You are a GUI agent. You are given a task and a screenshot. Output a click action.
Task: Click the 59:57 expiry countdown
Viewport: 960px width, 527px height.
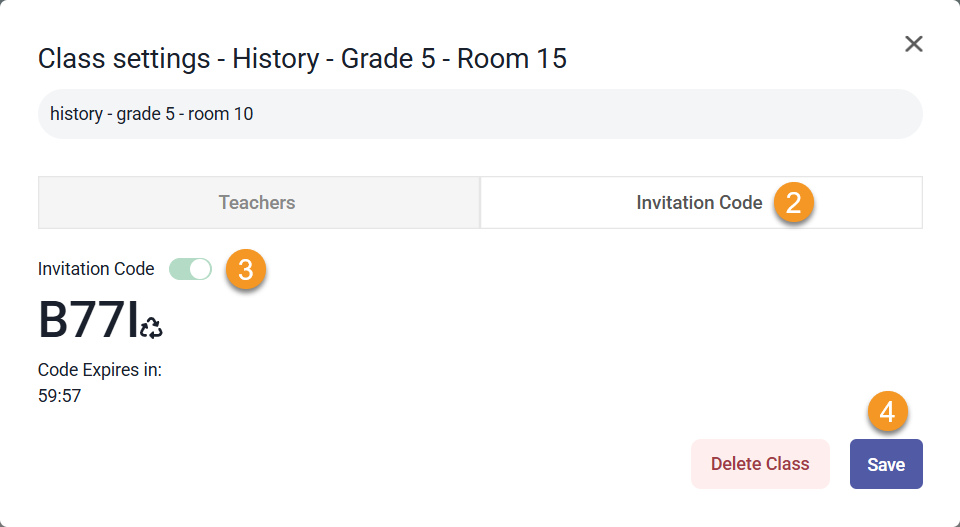[59, 396]
